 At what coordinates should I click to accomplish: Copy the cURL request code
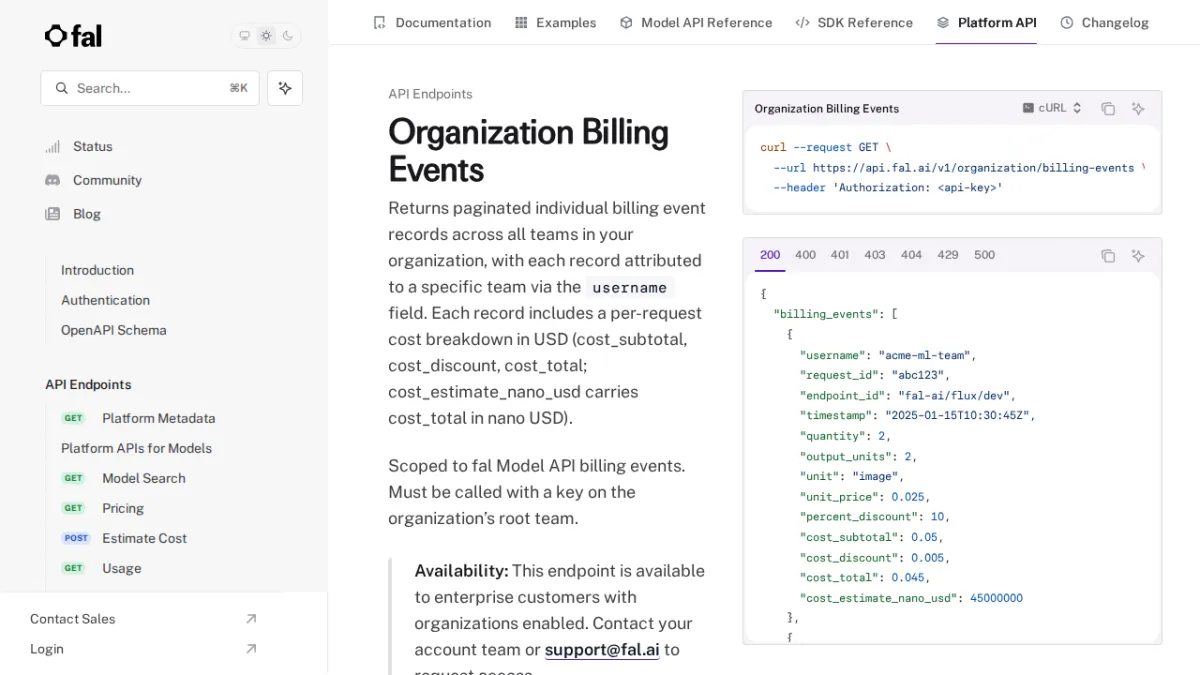pyautogui.click(x=1108, y=109)
